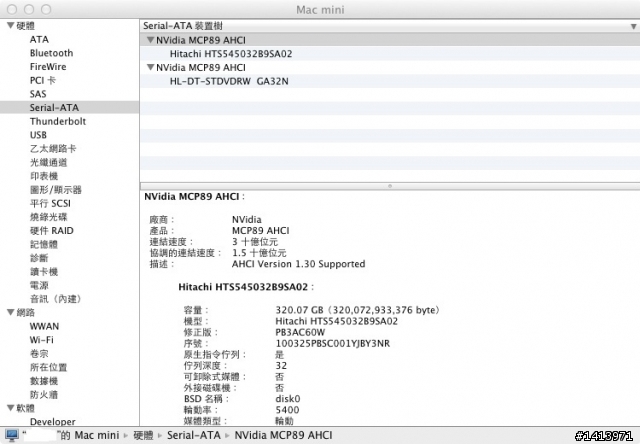Image resolution: width=640 pixels, height=444 pixels.
Task: Click the revision value PB3AC60W
Action: (300, 332)
